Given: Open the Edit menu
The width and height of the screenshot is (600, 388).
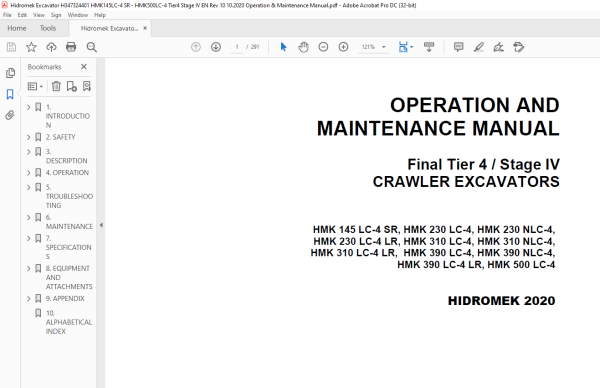Looking at the screenshot, I should click(x=22, y=15).
